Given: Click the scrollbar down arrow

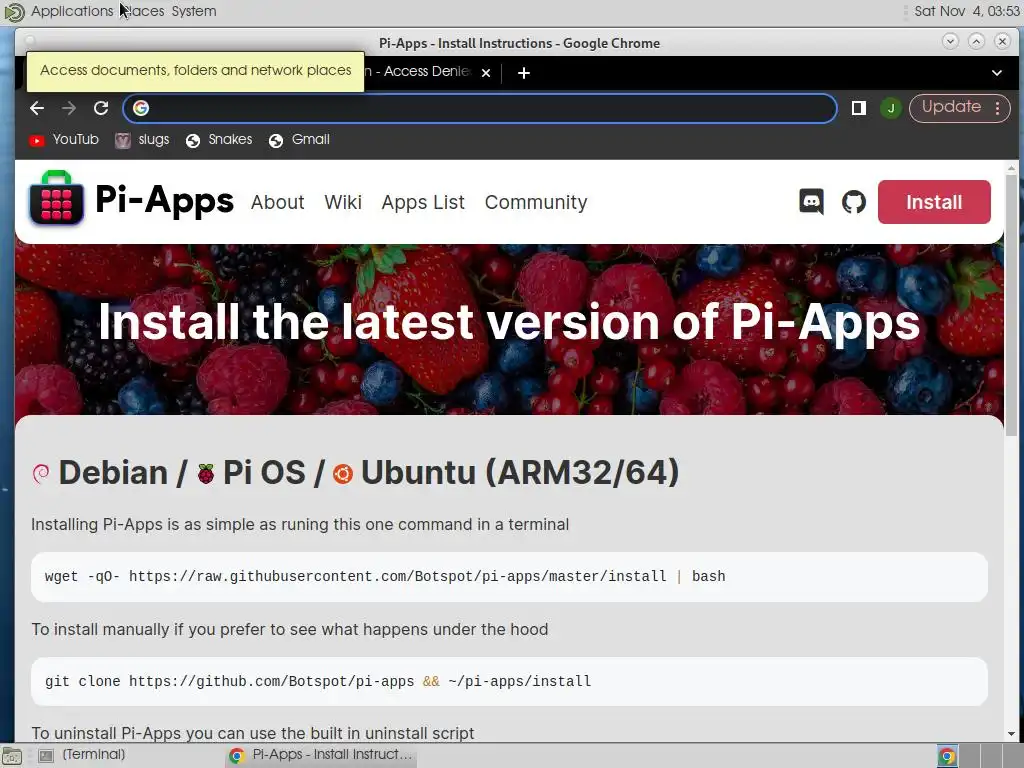Looking at the screenshot, I should tap(1012, 733).
